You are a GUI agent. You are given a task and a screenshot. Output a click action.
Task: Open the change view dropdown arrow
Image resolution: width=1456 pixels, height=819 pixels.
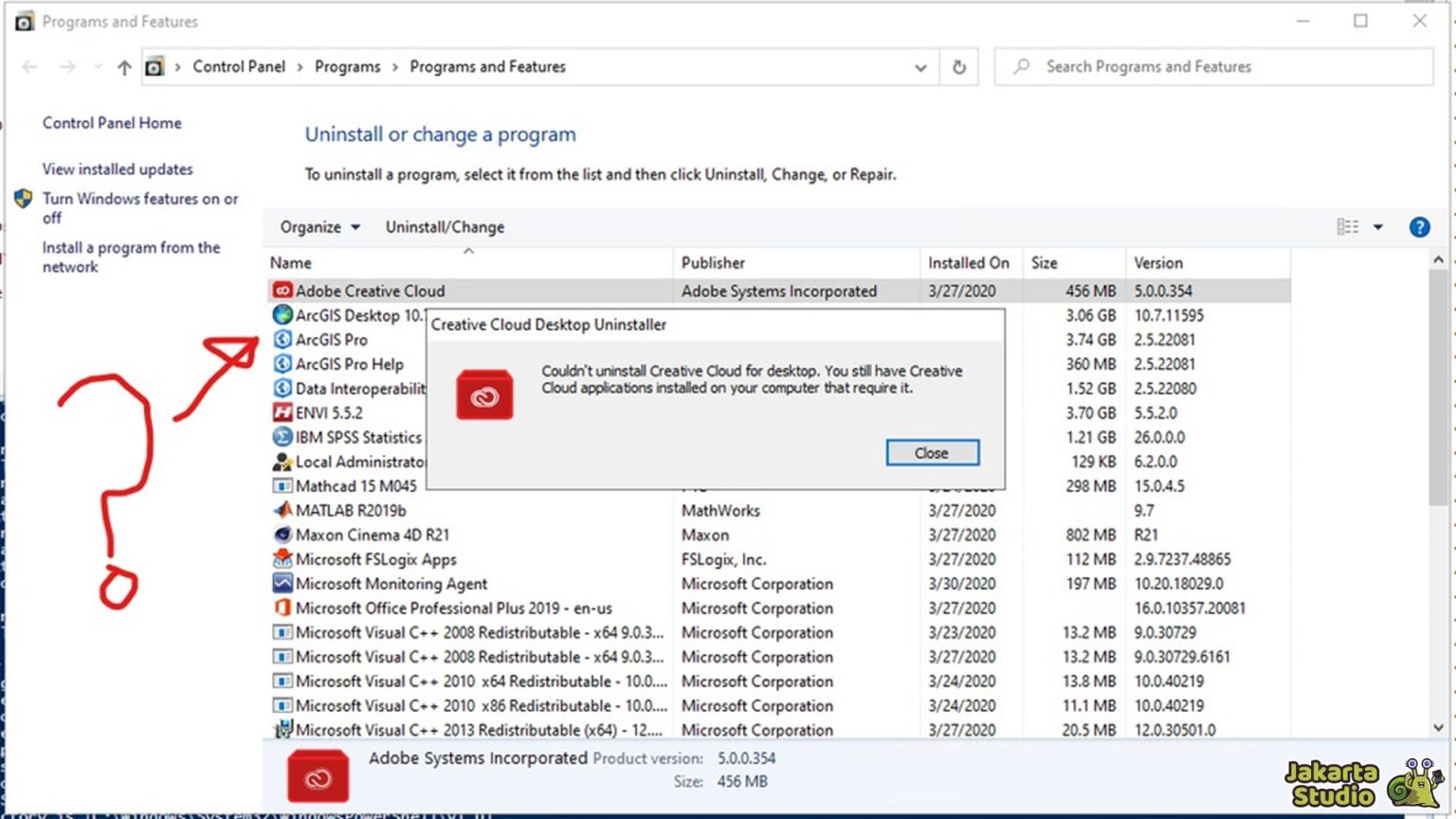(1379, 227)
